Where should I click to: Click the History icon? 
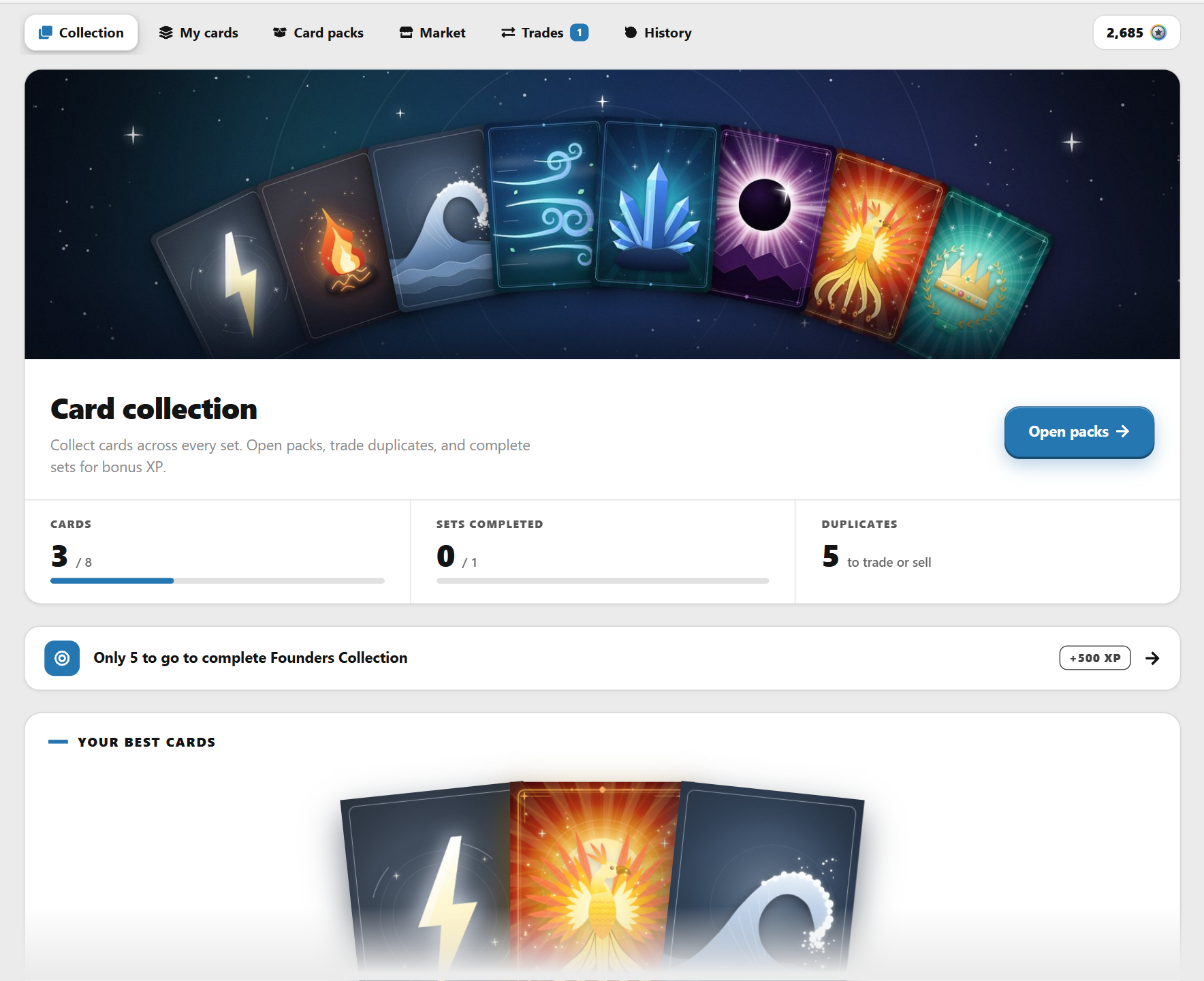[631, 33]
